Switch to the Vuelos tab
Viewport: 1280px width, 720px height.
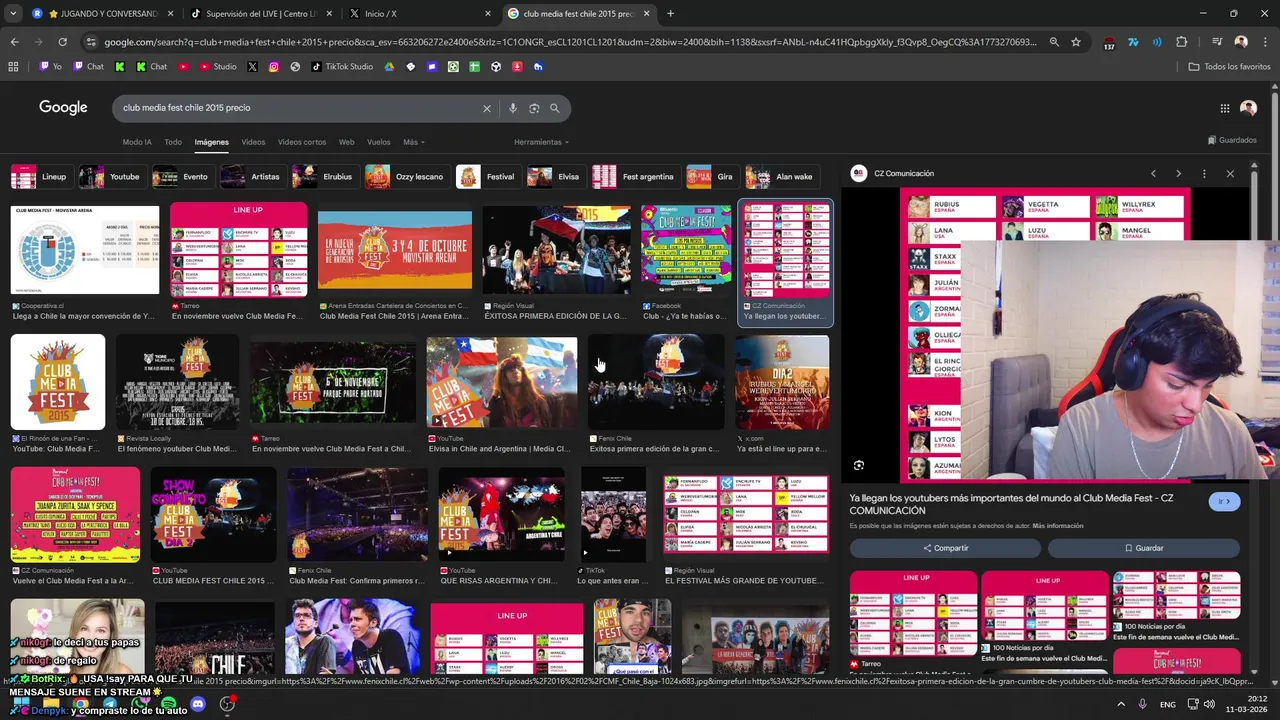click(x=379, y=142)
